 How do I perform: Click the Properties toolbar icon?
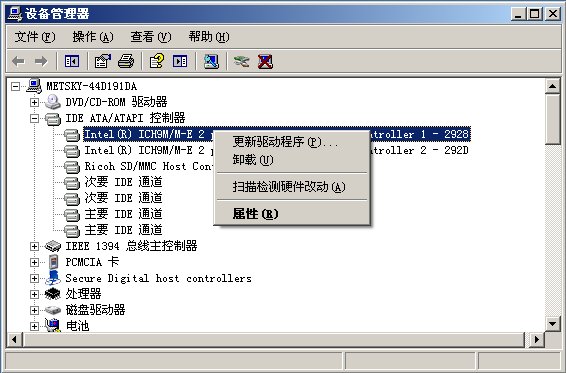tap(103, 61)
